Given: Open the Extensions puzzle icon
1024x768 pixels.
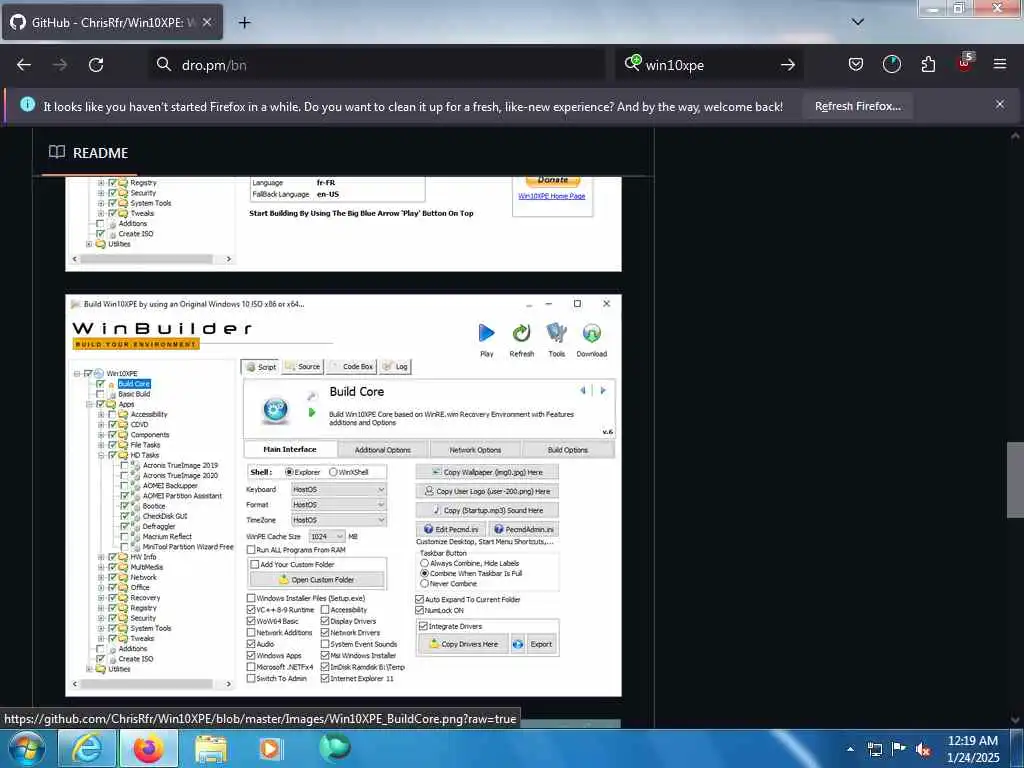Looking at the screenshot, I should point(928,65).
